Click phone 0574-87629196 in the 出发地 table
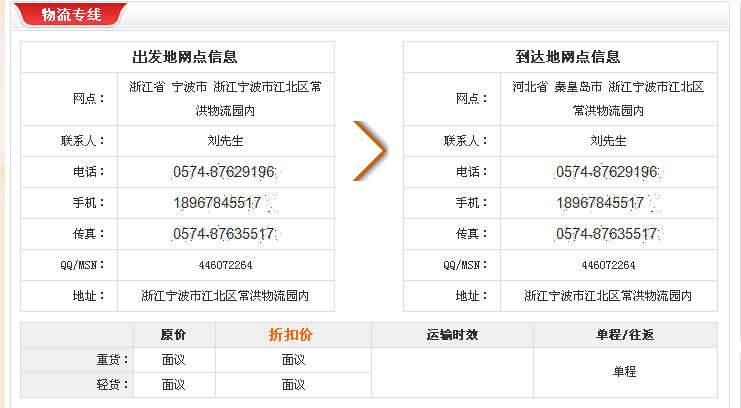 pyautogui.click(x=224, y=172)
